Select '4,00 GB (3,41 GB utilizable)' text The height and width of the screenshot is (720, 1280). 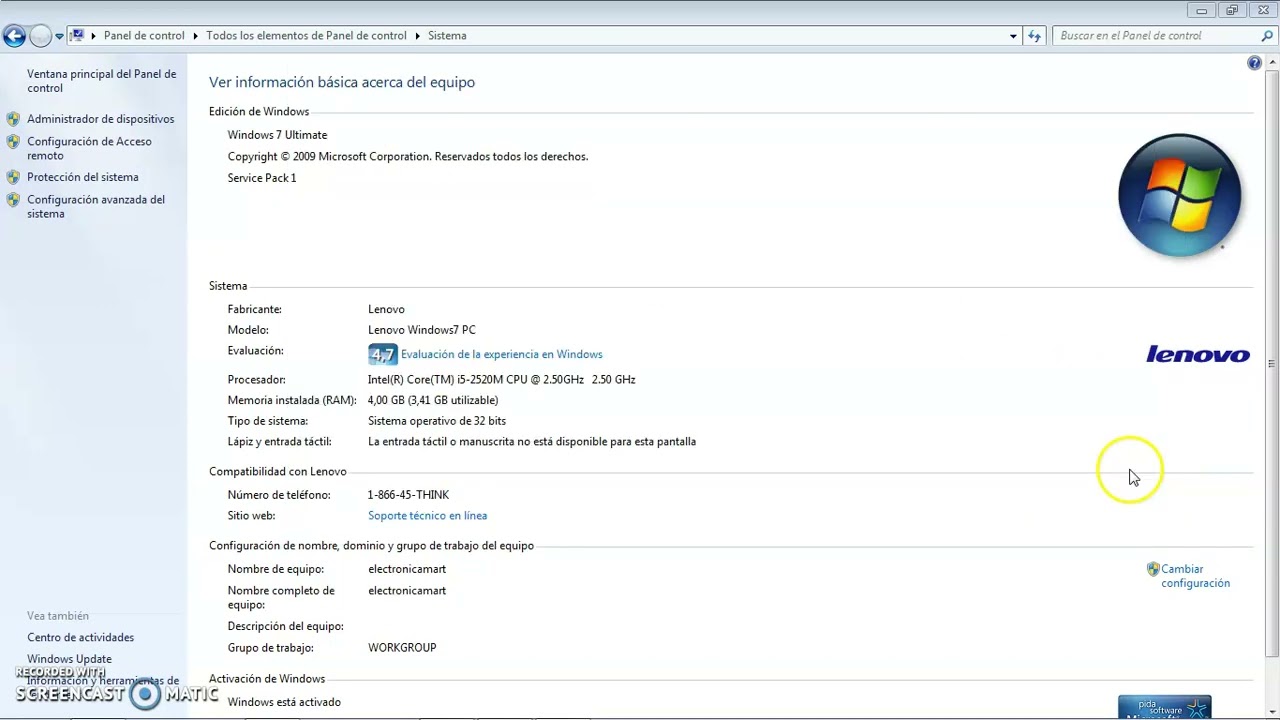point(433,400)
